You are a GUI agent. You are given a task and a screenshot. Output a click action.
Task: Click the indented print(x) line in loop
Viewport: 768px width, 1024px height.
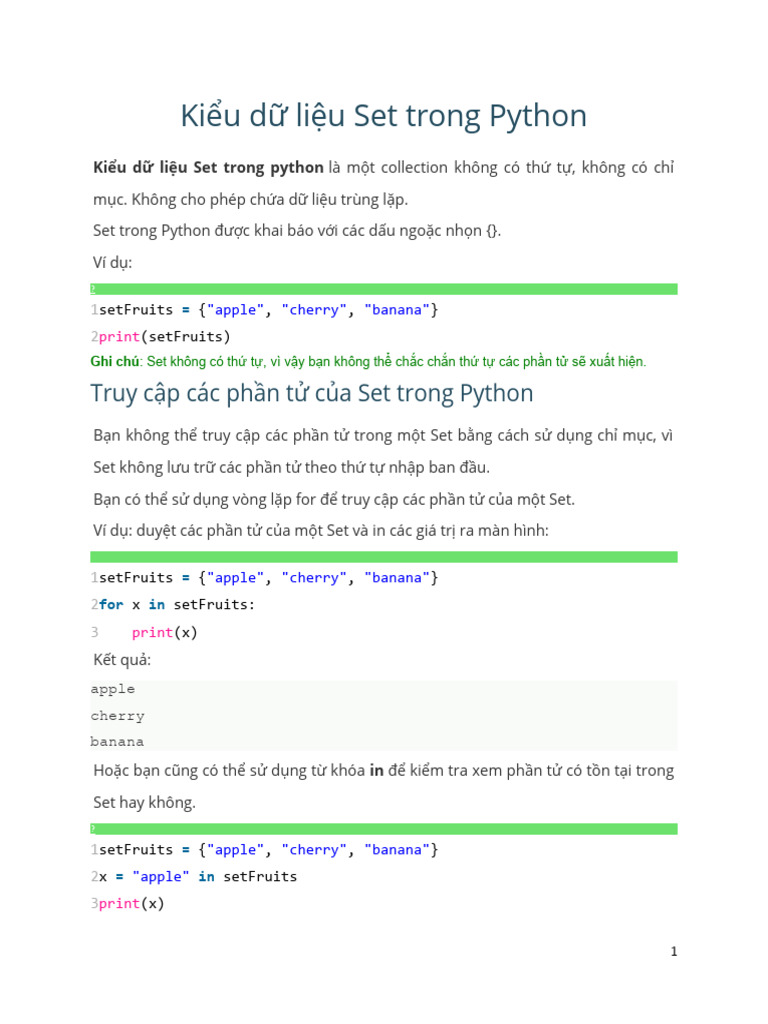coord(164,632)
